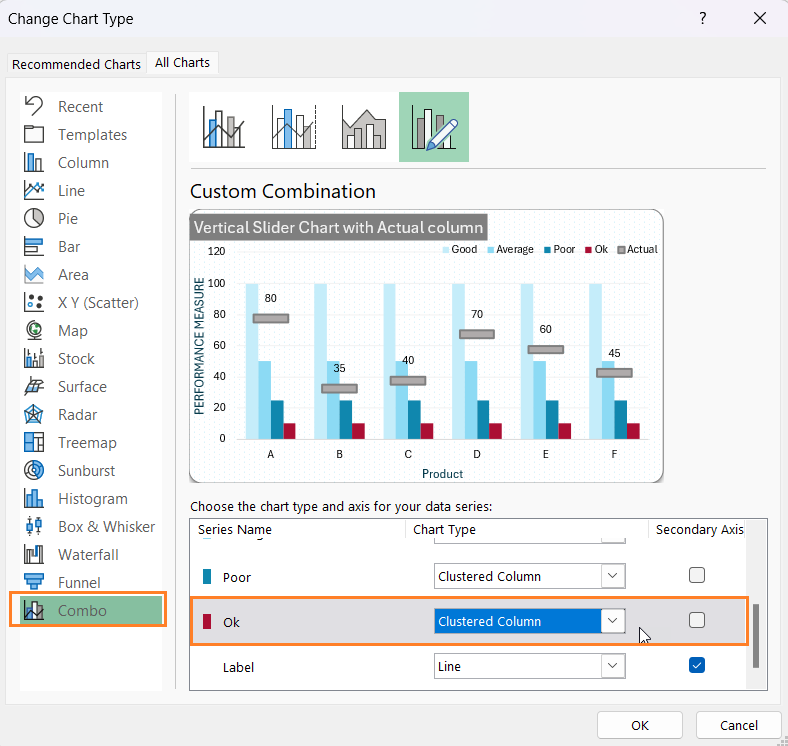Uncheck secondary axis for Label series

click(697, 665)
